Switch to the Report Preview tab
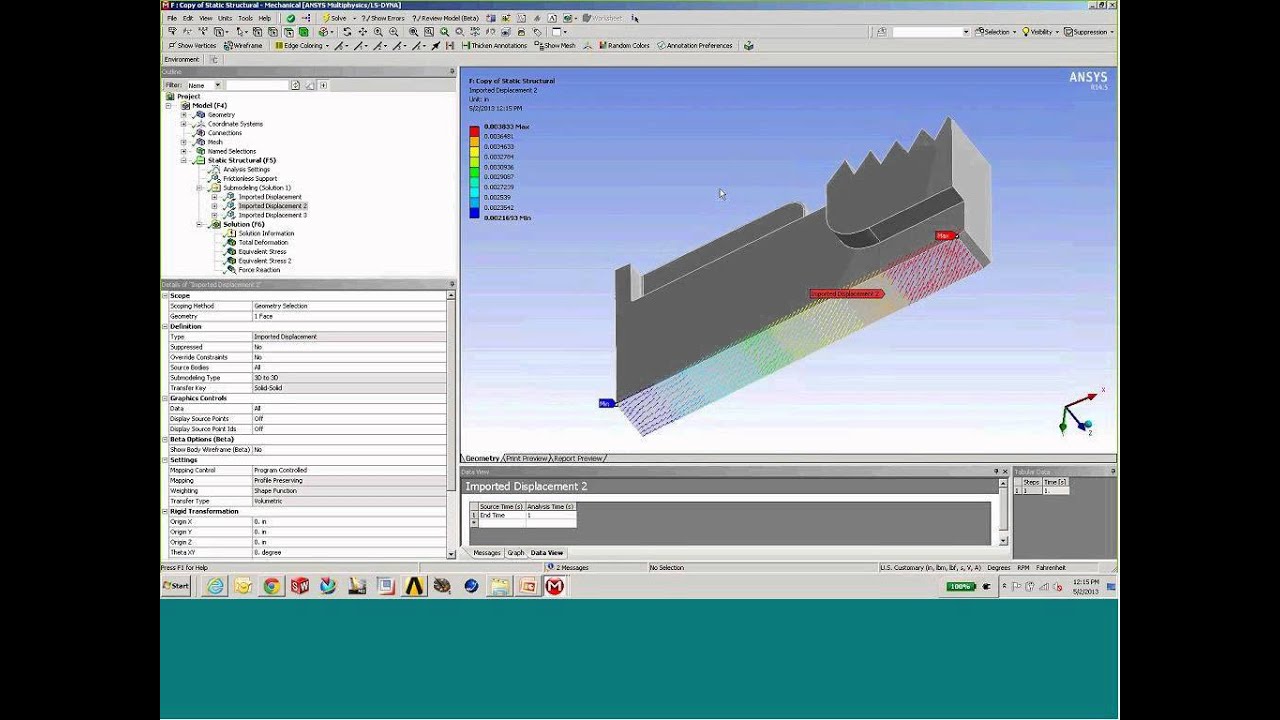Image resolution: width=1280 pixels, height=720 pixels. 578,458
